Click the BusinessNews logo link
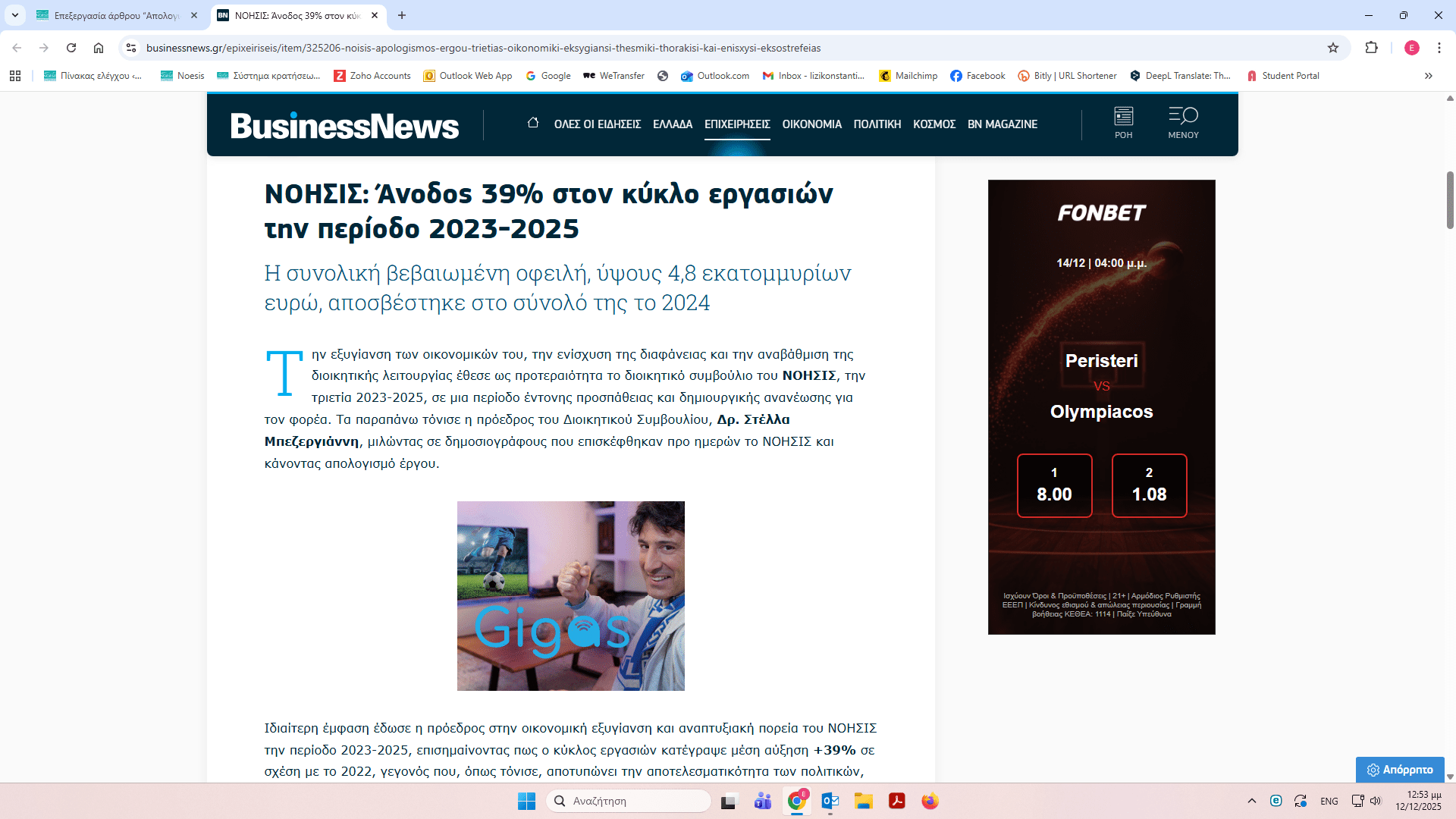Viewport: 1456px width, 819px height. pos(344,126)
